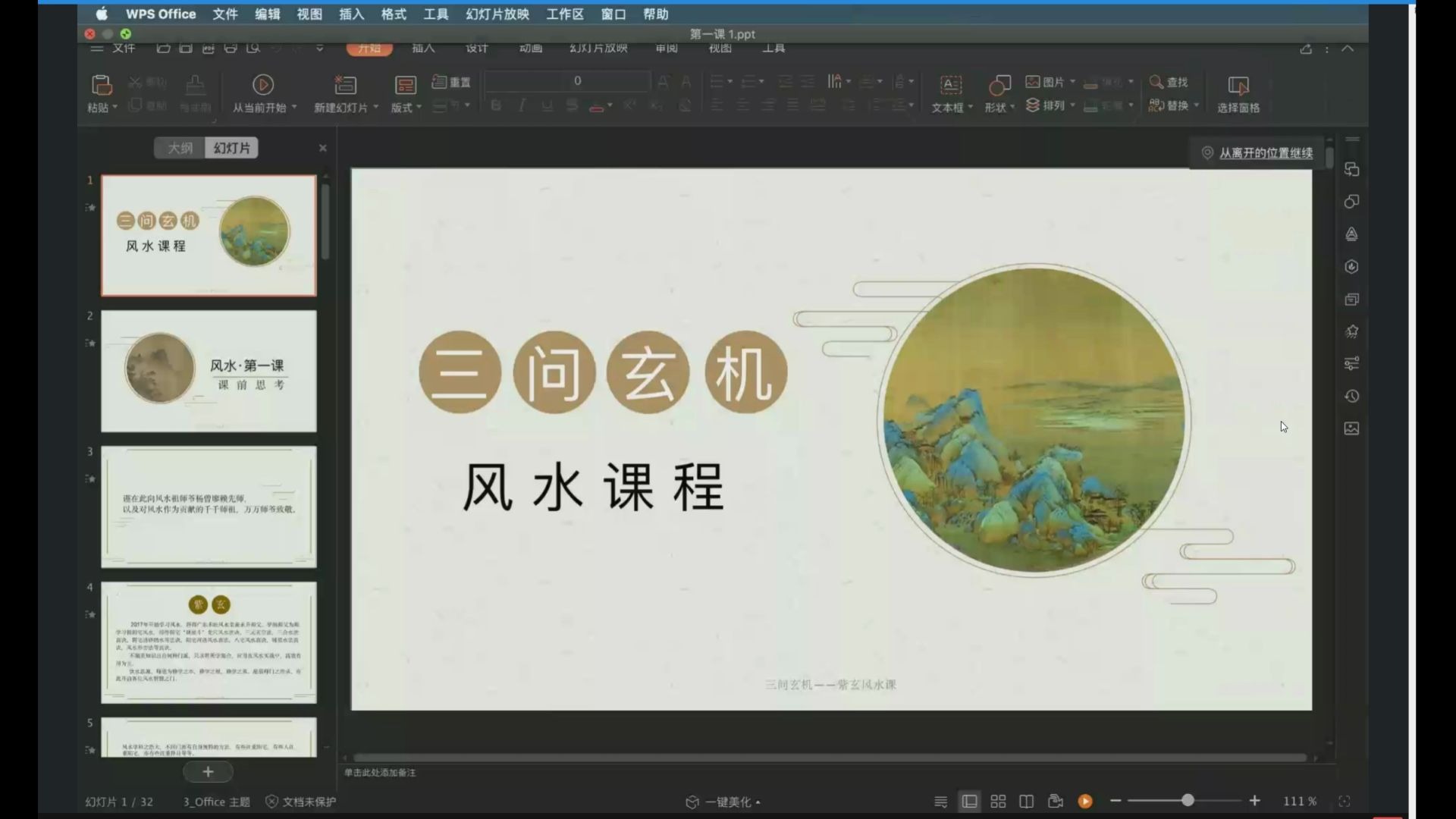Click 从离开的位置继续 link
The height and width of the screenshot is (819, 1456).
point(1266,153)
